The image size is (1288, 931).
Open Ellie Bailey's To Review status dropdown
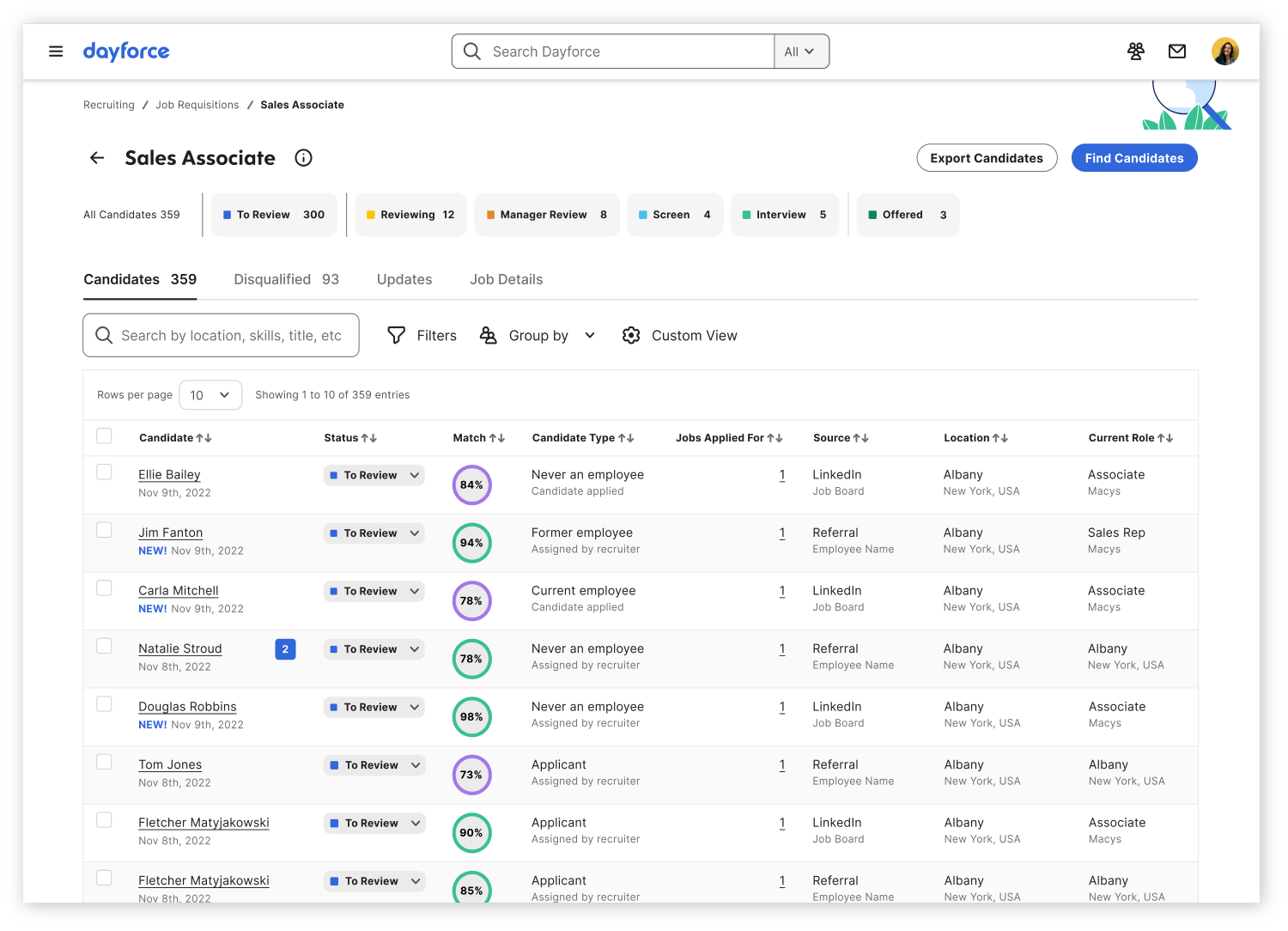pyautogui.click(x=374, y=475)
